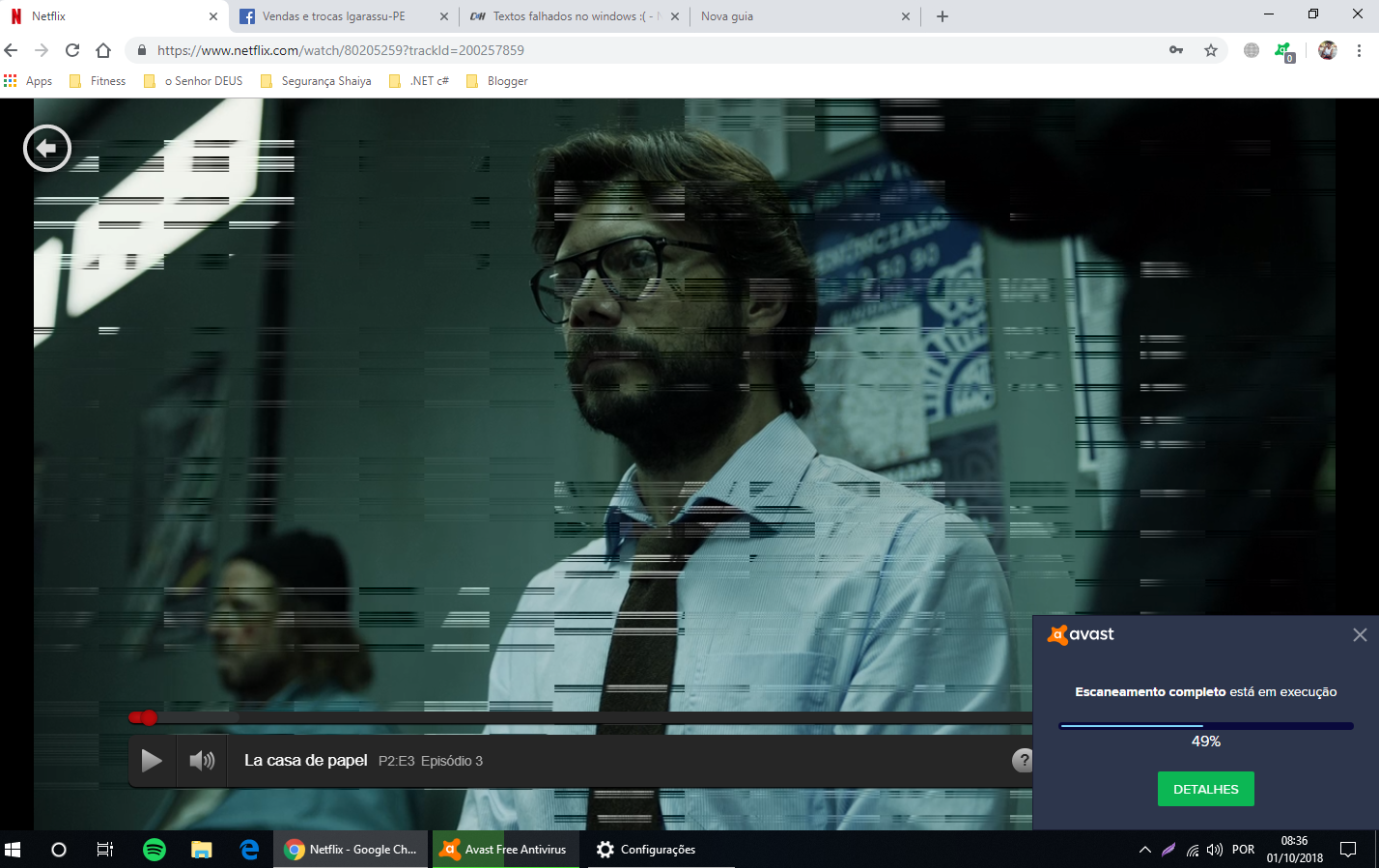The image size is (1379, 868).
Task: Go back in Chrome history
Action: tap(12, 50)
